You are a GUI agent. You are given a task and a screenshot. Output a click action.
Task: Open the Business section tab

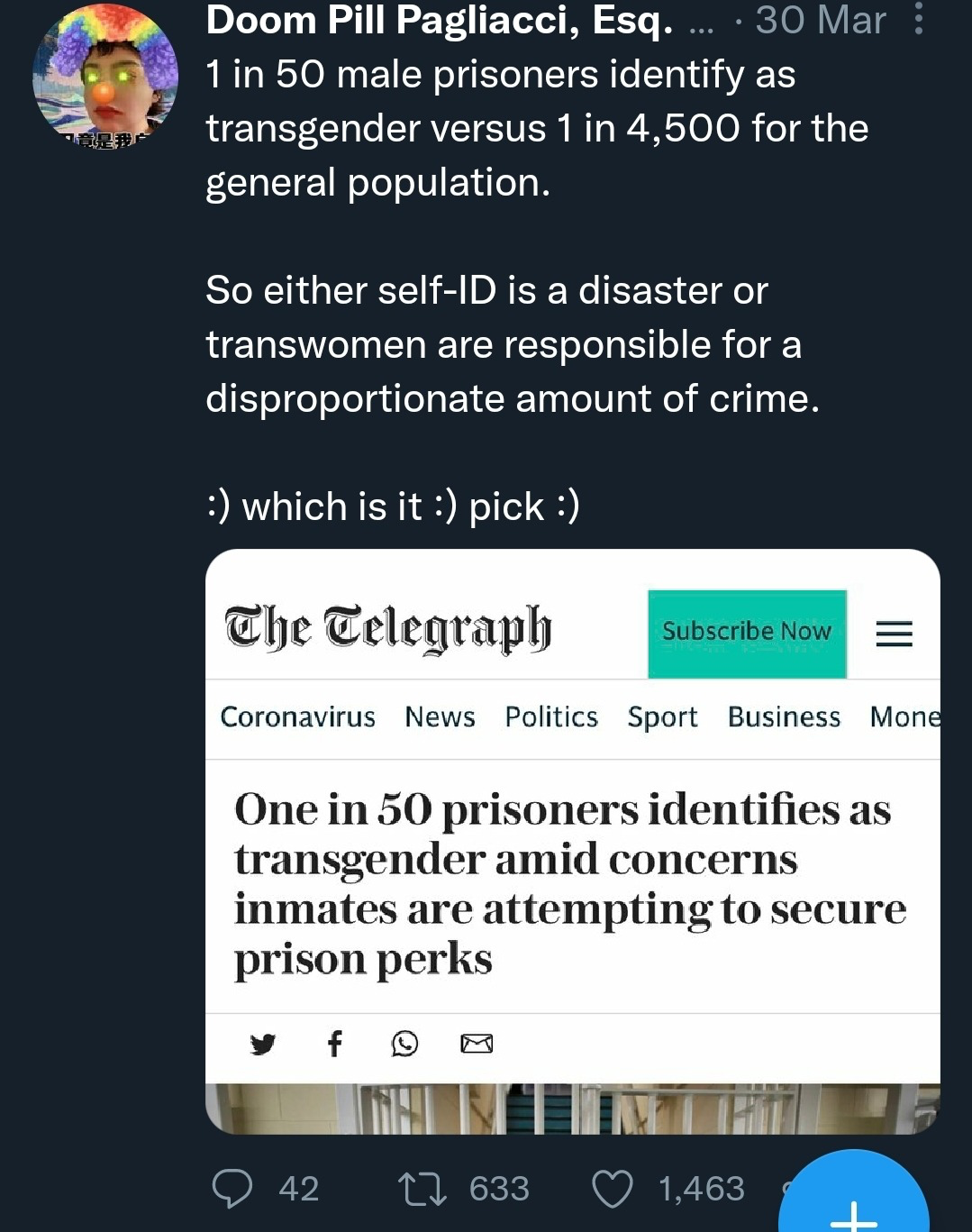tap(784, 717)
